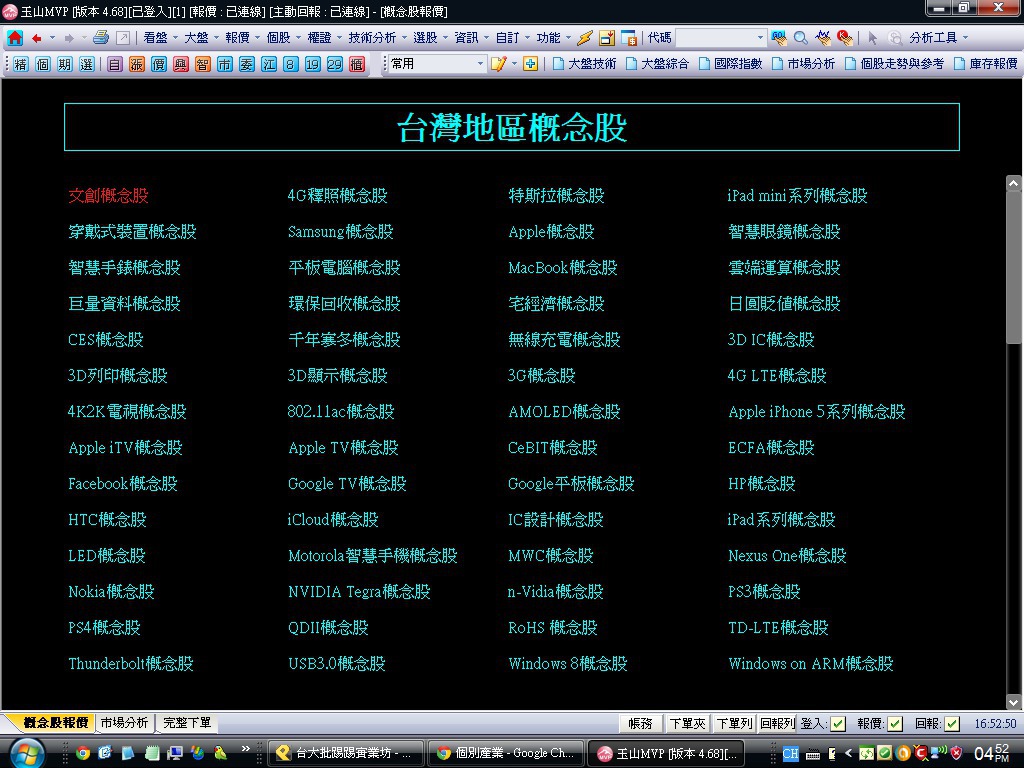
Task: Click the magnifier search icon beside 代碼
Action: pyautogui.click(x=800, y=38)
